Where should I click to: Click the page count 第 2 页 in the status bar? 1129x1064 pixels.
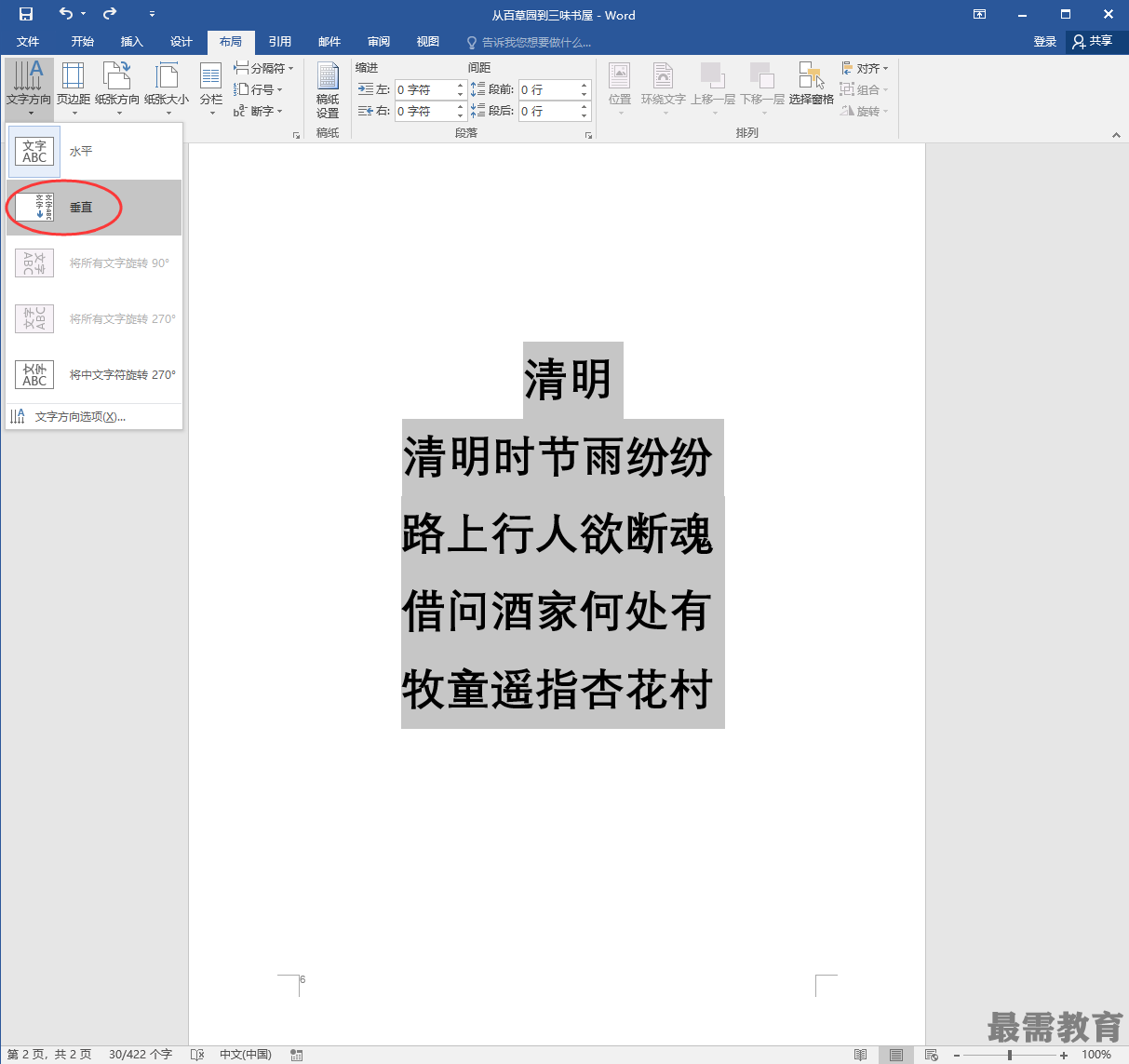coord(49,1055)
